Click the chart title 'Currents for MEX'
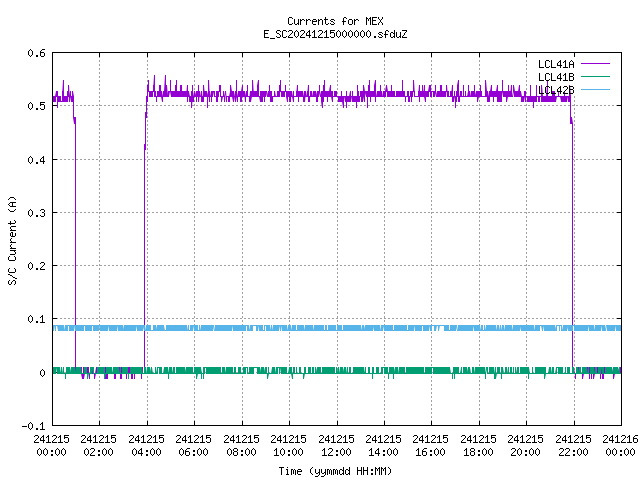The width and height of the screenshot is (640, 480). (335, 21)
